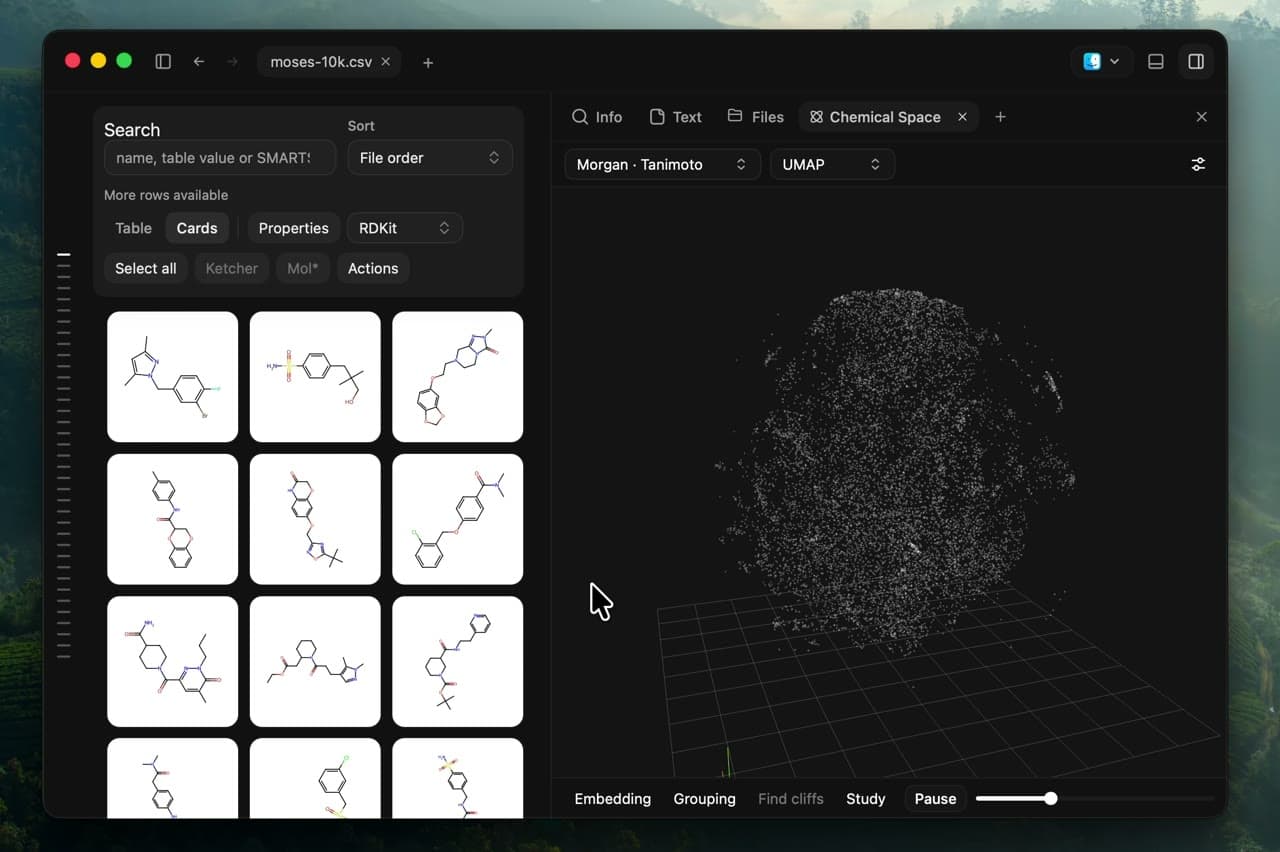Select the chlorobenzyl ether dimethylbenzamide card
Viewport: 1280px width, 852px height.
(458, 519)
